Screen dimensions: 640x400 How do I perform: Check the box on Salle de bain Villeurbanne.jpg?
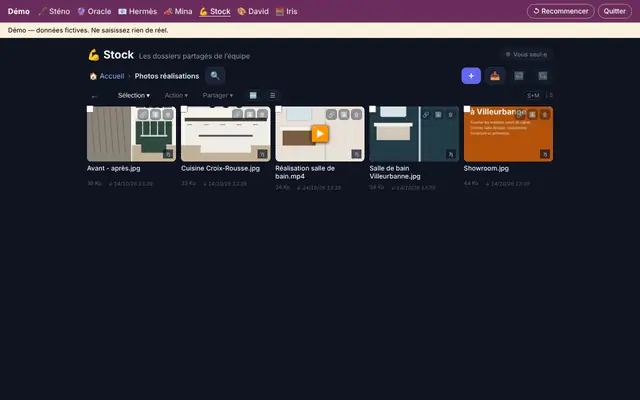(x=373, y=109)
